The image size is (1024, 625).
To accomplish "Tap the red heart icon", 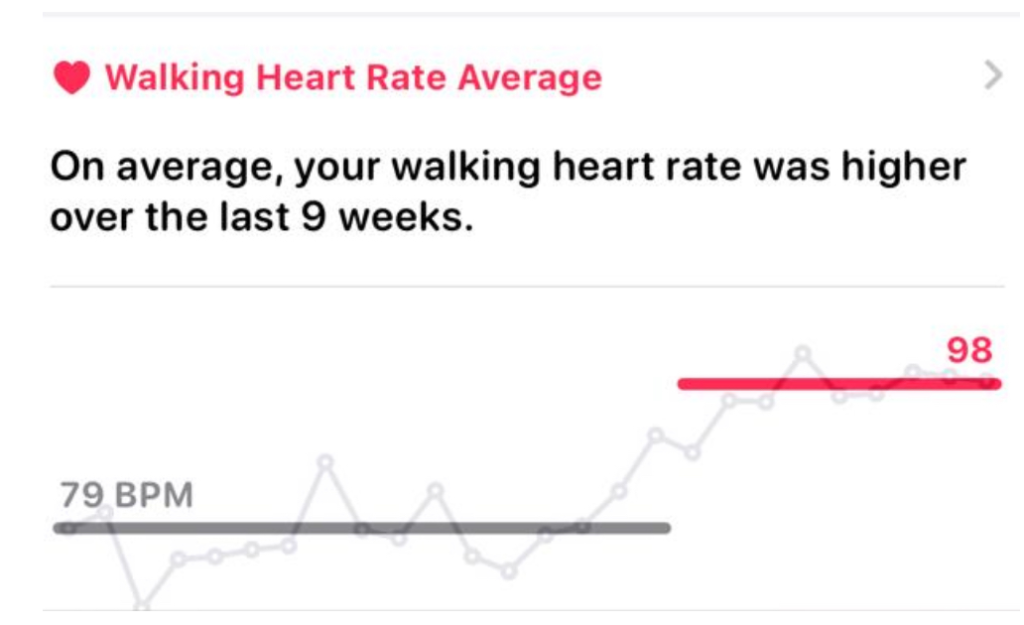I will point(72,77).
